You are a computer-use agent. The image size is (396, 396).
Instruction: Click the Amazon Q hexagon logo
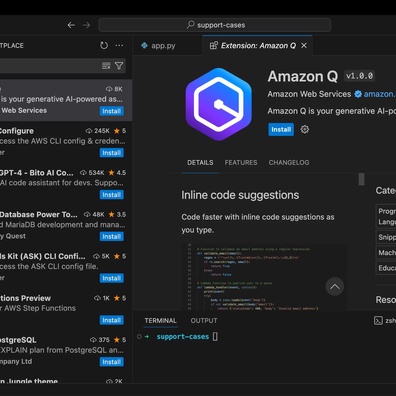219,104
